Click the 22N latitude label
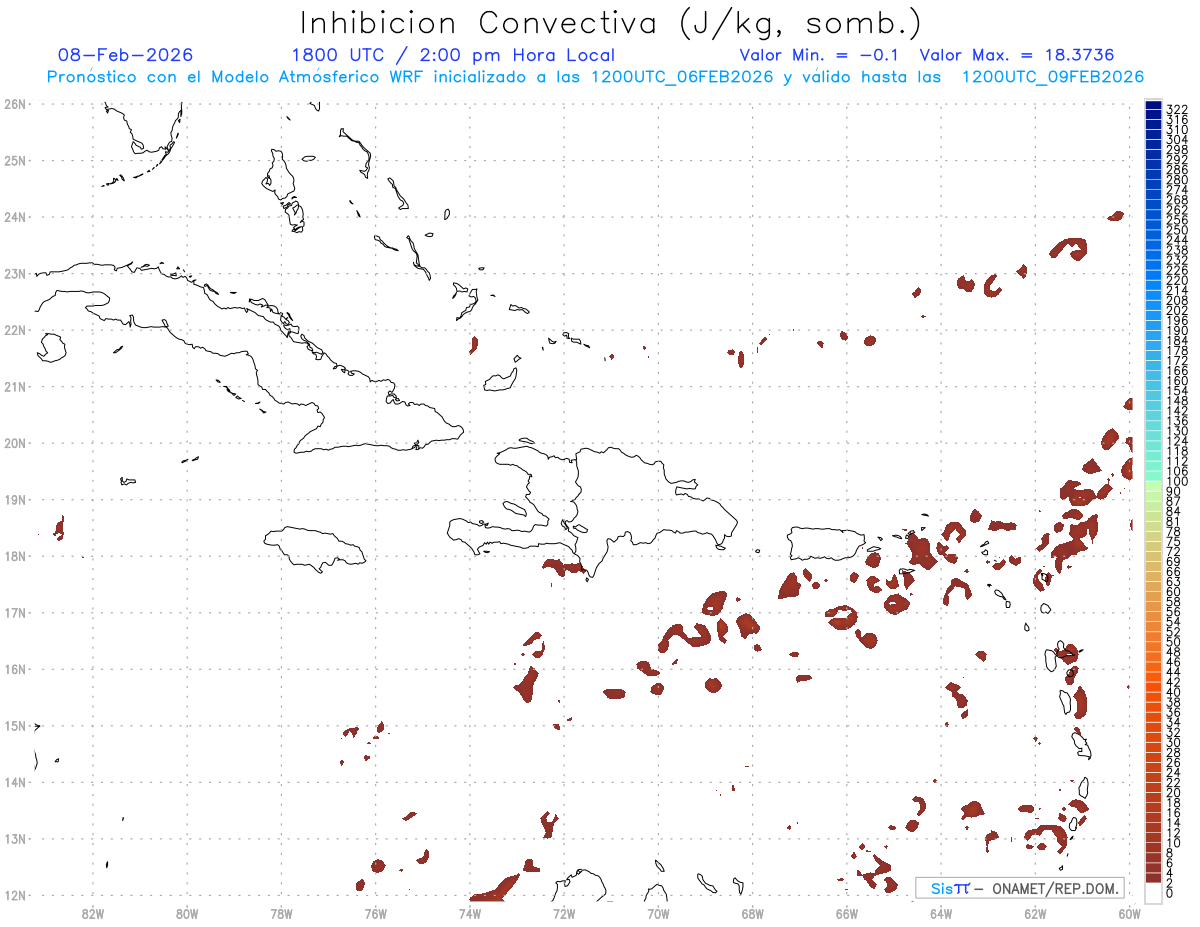 point(14,329)
